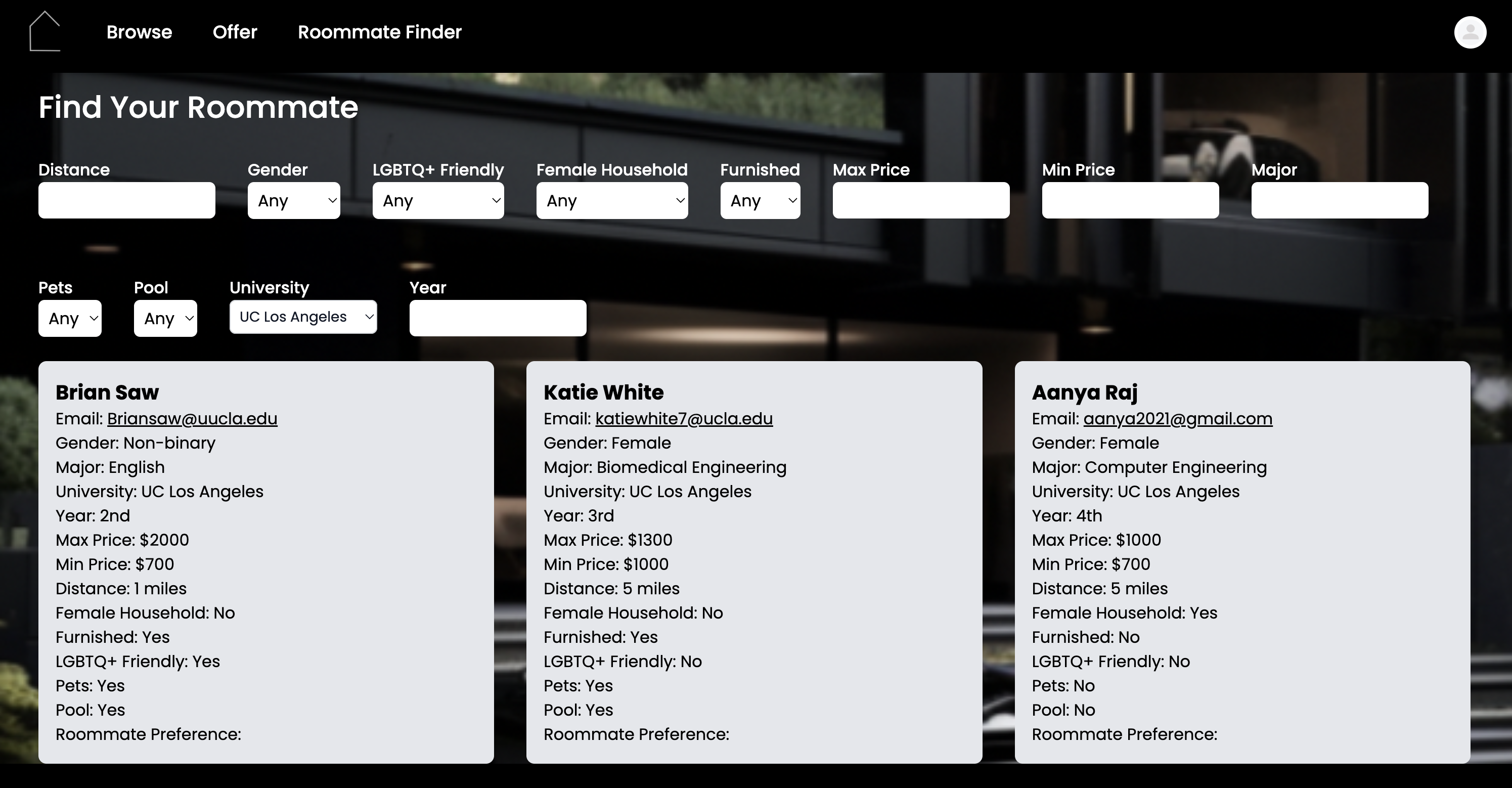The height and width of the screenshot is (788, 1512).
Task: Open Brian Saw's email link
Action: pos(192,419)
